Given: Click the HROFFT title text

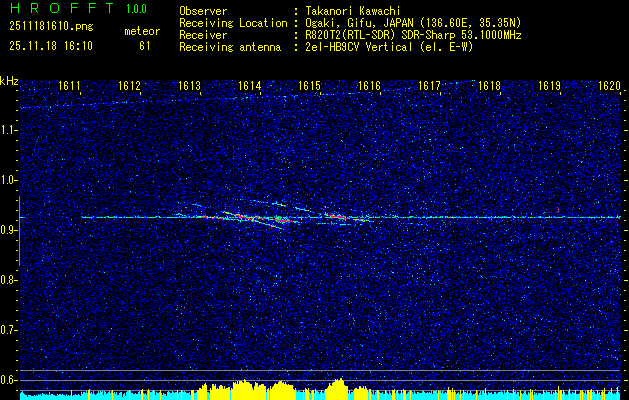Looking at the screenshot, I should [61, 8].
